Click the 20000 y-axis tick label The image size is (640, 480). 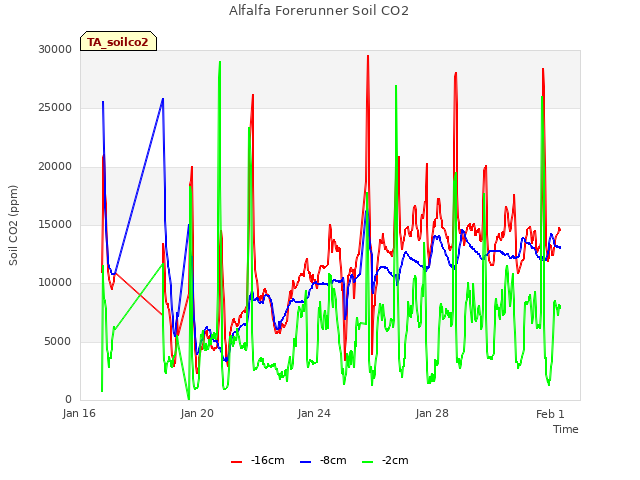coord(55,167)
